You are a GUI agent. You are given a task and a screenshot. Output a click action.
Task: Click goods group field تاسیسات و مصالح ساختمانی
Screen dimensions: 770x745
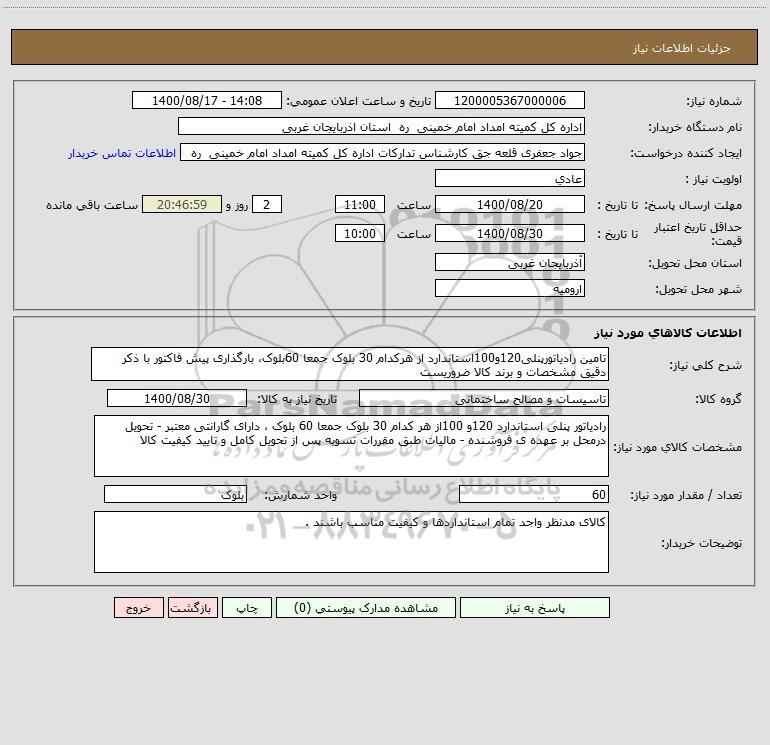[x=484, y=398]
